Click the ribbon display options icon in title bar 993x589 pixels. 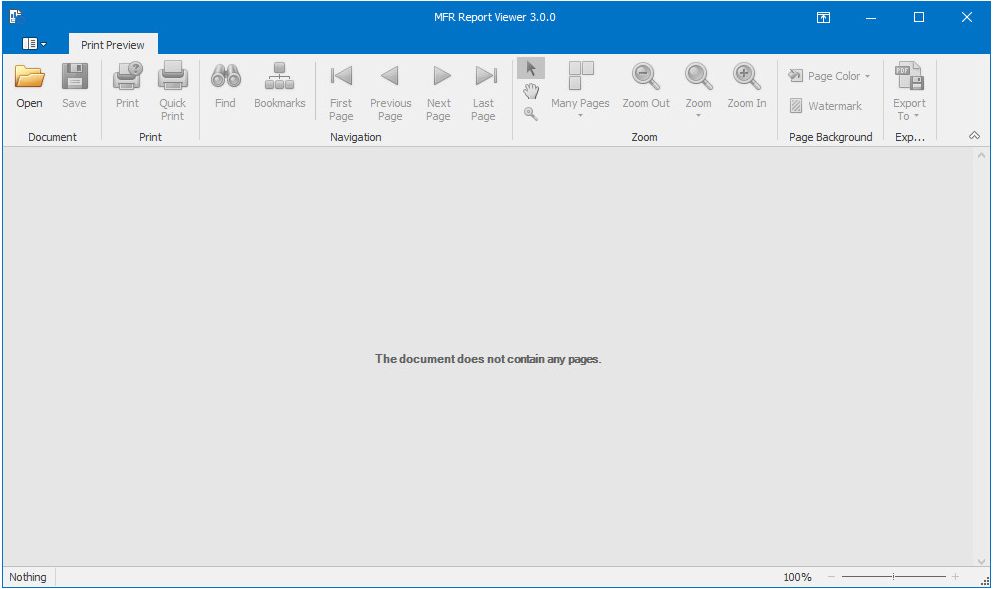point(823,17)
